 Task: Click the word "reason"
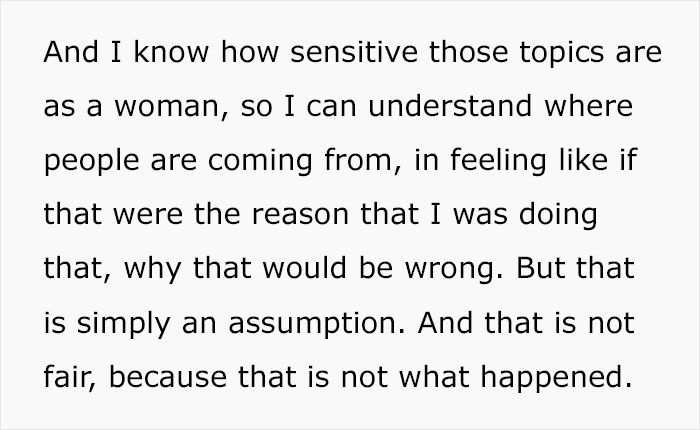[300, 215]
